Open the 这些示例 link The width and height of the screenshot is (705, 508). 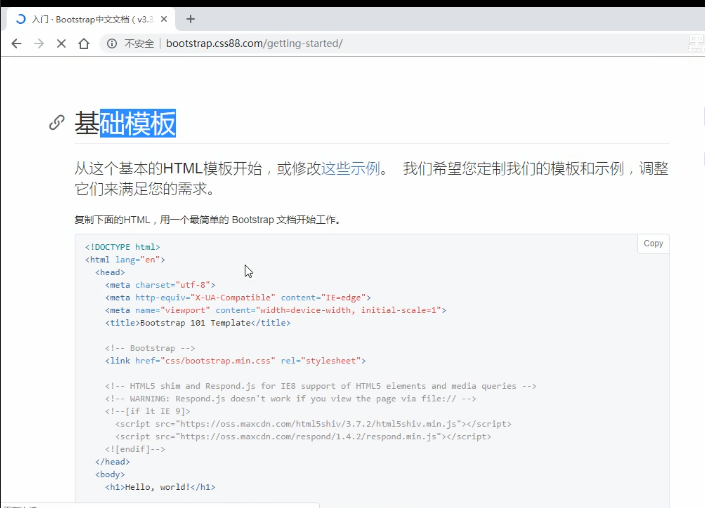[x=351, y=169]
